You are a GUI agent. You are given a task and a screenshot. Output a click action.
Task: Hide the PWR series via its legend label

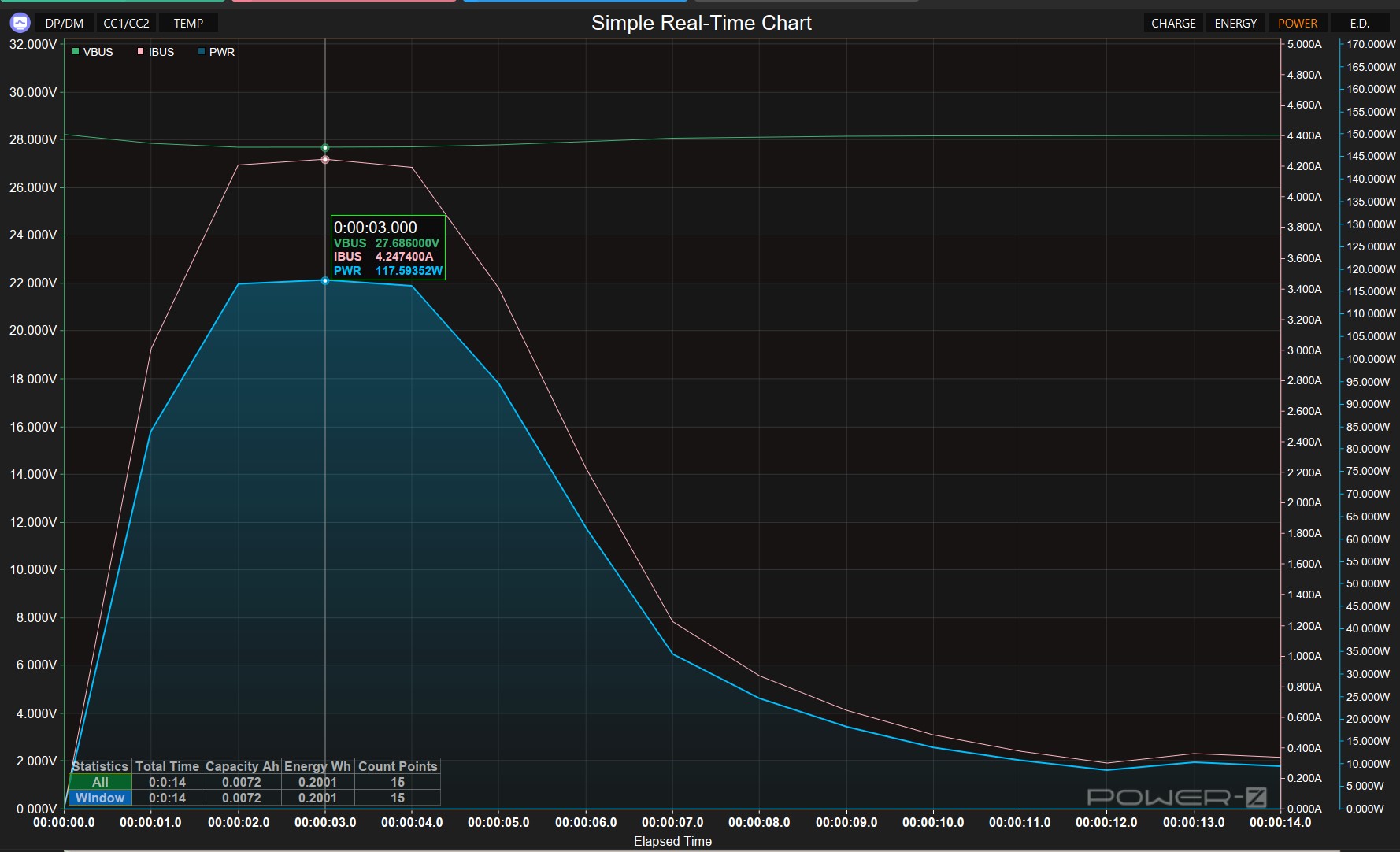pyautogui.click(x=222, y=52)
